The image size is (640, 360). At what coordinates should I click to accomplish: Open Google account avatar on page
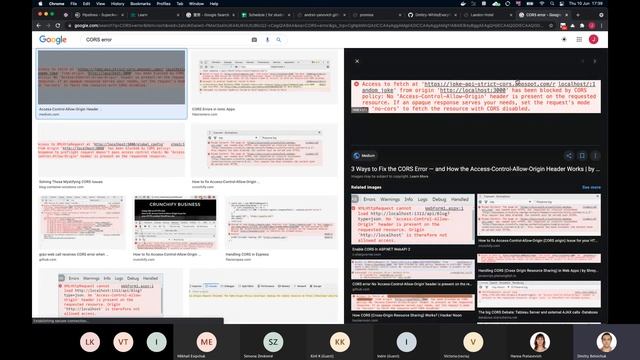tap(593, 40)
